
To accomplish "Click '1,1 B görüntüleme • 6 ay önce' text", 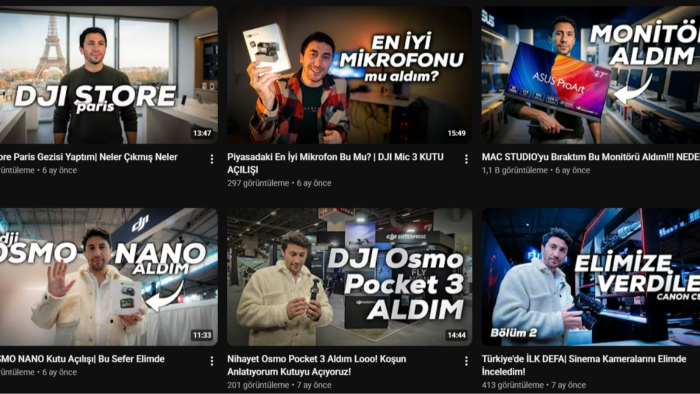I will coord(536,170).
